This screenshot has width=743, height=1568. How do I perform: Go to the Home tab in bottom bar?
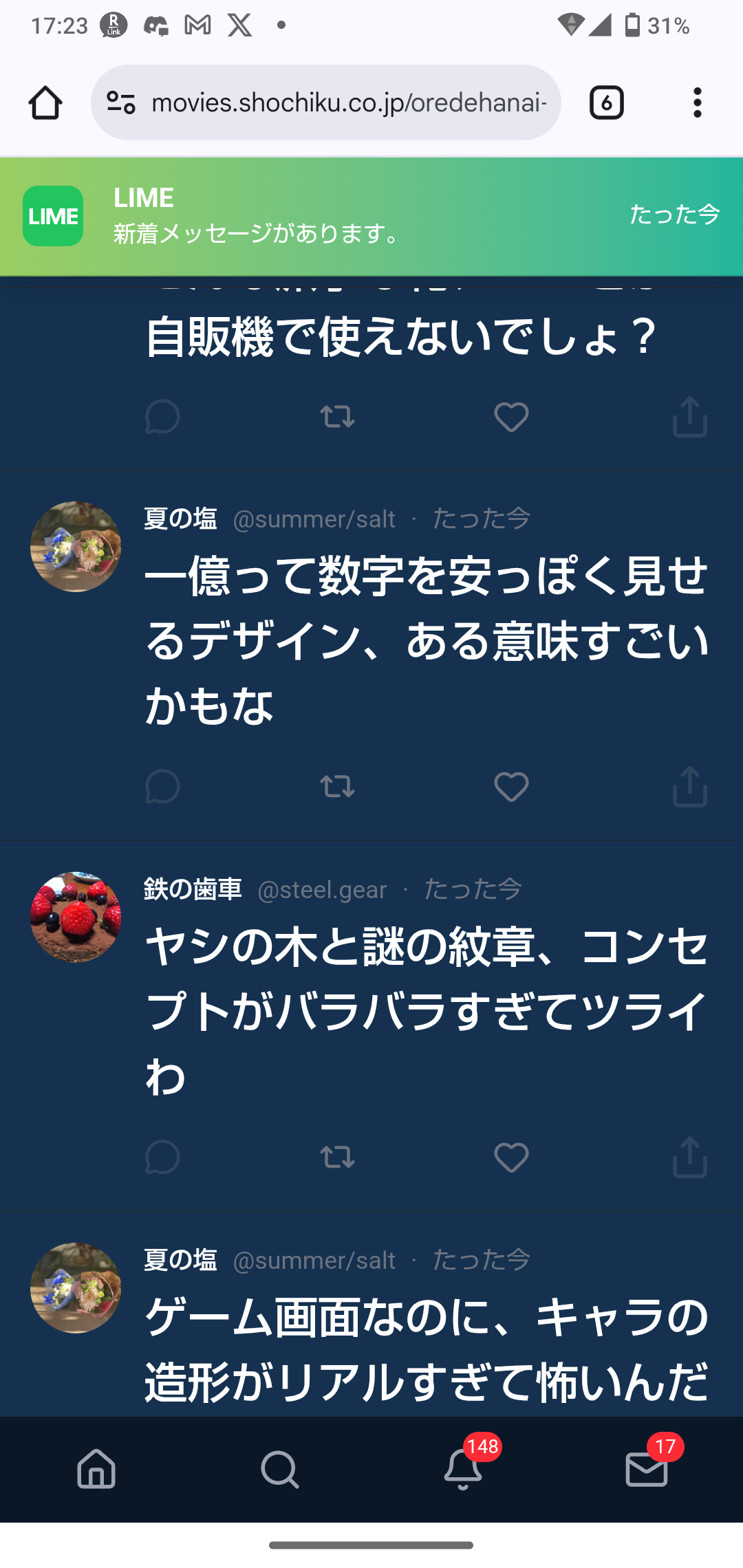click(x=96, y=1469)
